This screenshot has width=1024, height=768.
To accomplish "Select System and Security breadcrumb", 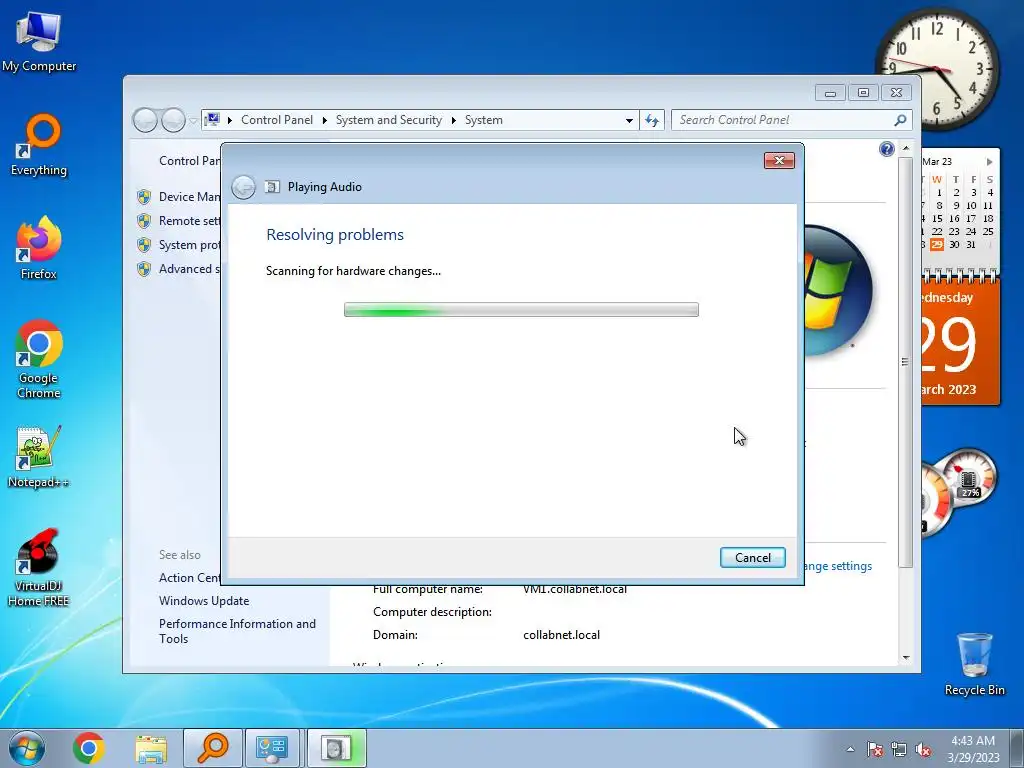I will [389, 120].
